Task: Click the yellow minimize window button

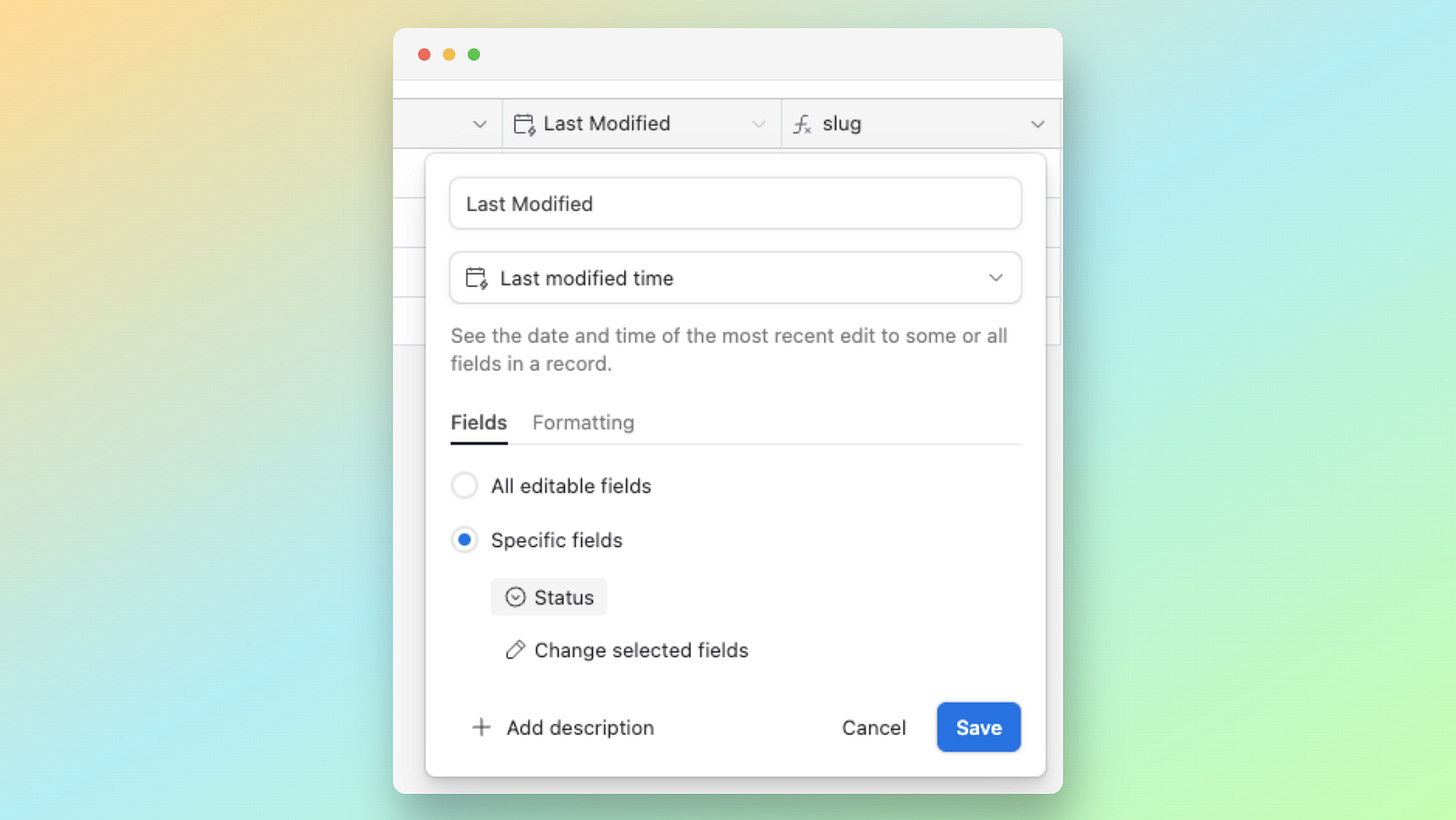Action: (x=449, y=54)
